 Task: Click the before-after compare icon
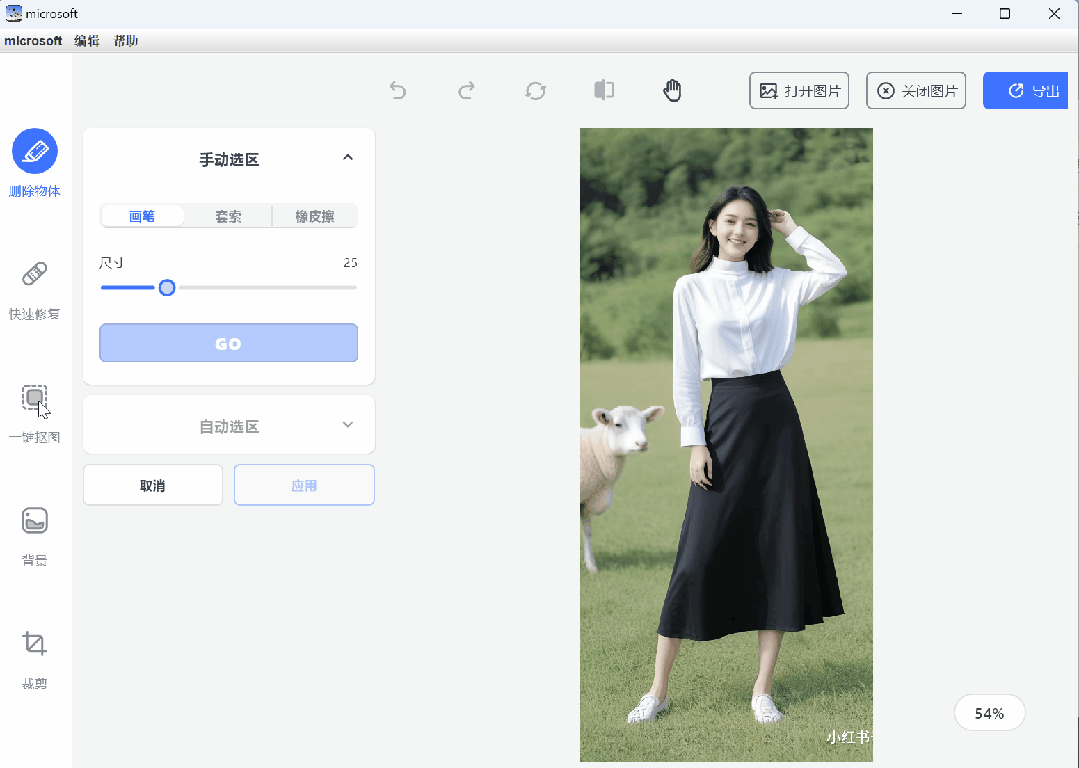tap(604, 90)
